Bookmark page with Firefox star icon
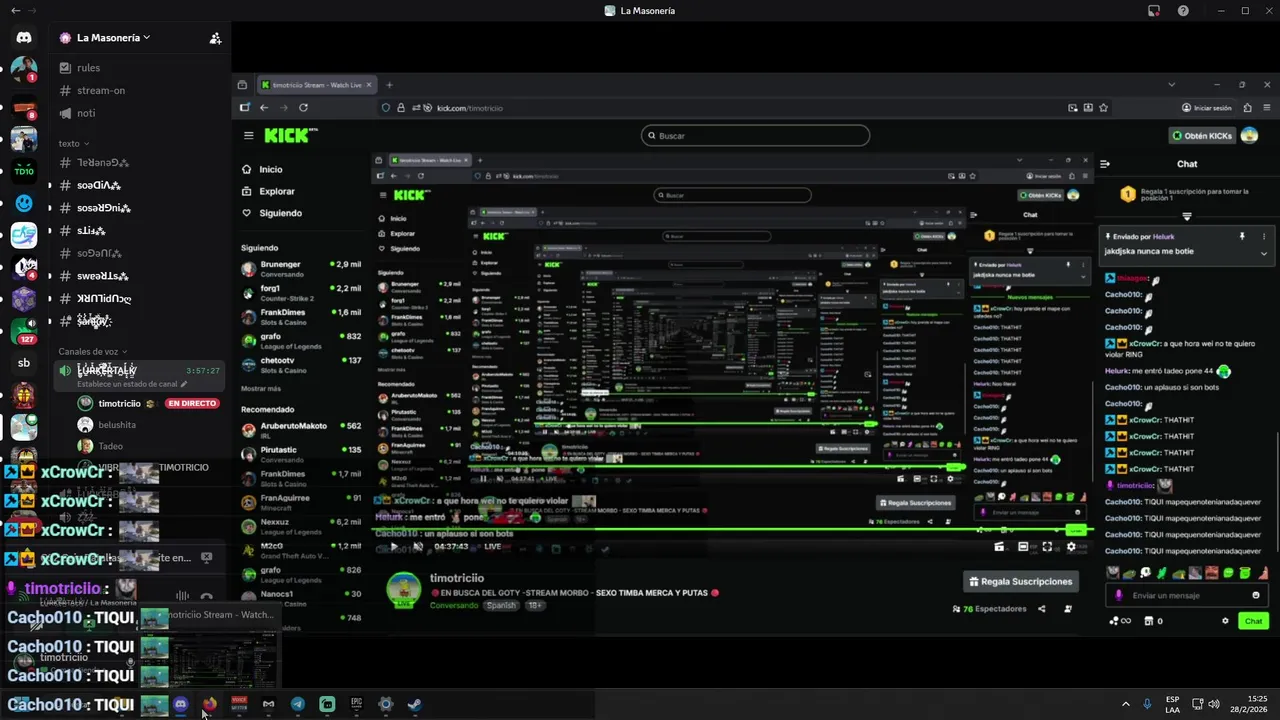This screenshot has height=720, width=1280. (1103, 107)
